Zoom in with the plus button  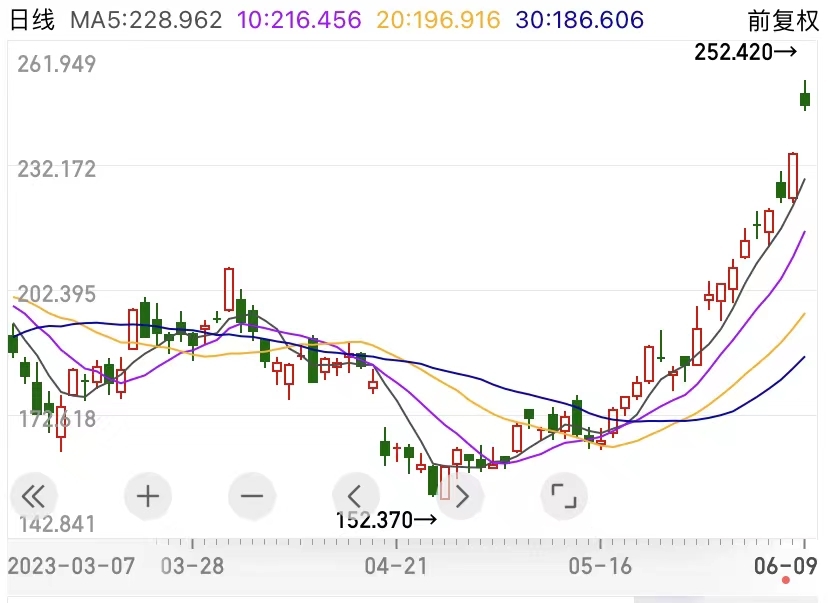pyautogui.click(x=148, y=495)
